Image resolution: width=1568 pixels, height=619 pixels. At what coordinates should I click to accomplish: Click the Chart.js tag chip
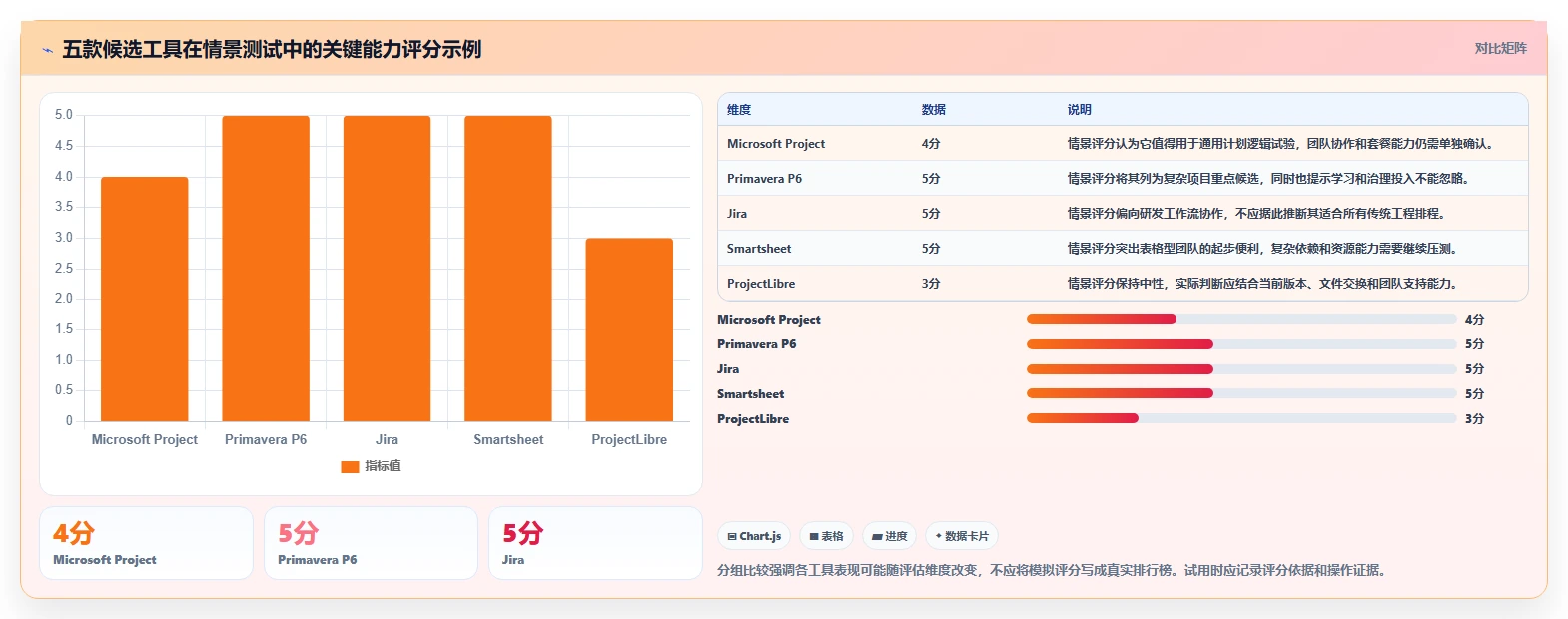(754, 536)
